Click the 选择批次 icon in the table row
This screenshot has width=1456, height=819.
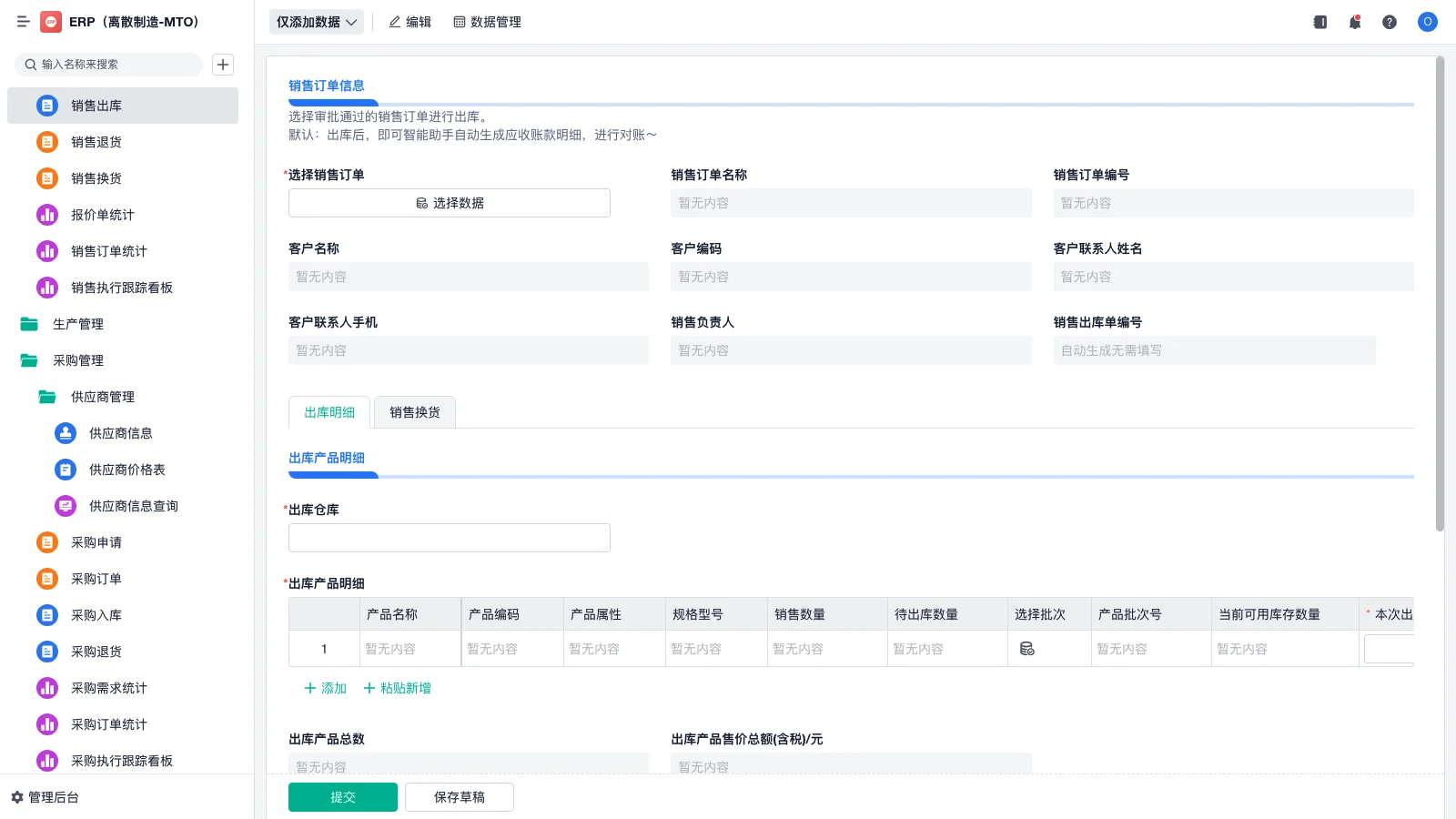pos(1027,648)
